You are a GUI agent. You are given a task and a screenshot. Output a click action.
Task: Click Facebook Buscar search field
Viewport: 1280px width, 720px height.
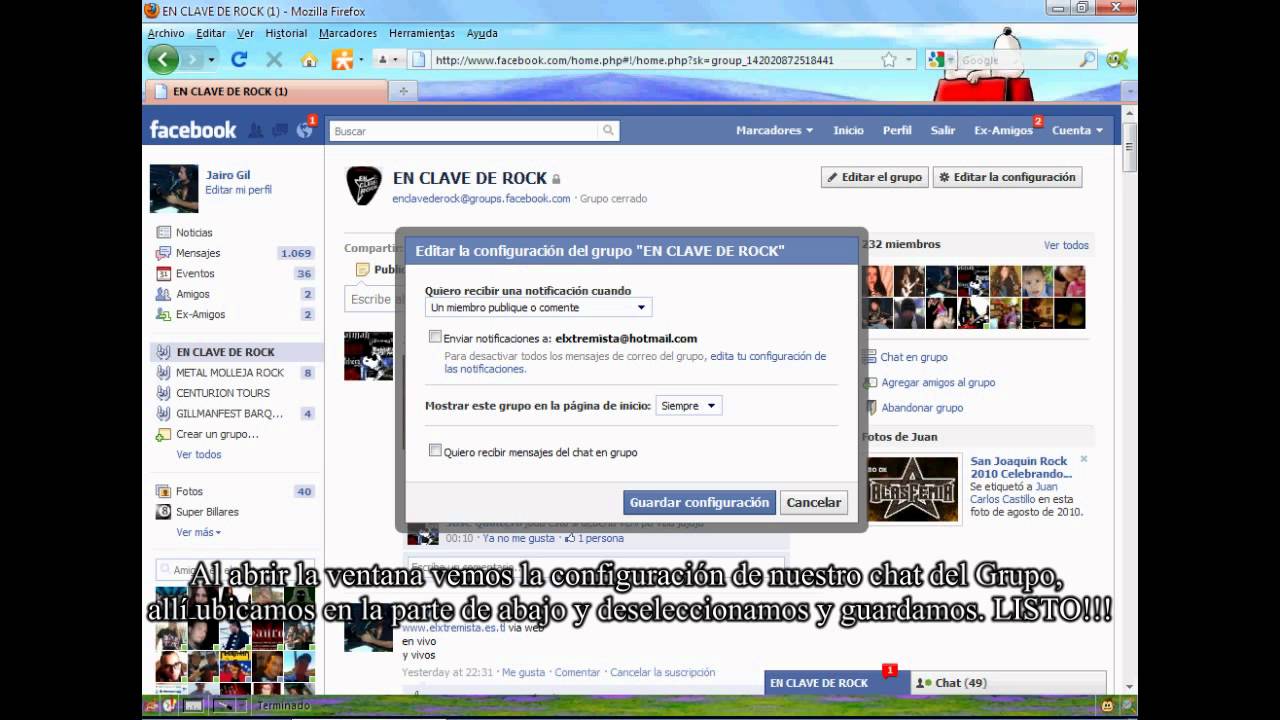coord(463,131)
